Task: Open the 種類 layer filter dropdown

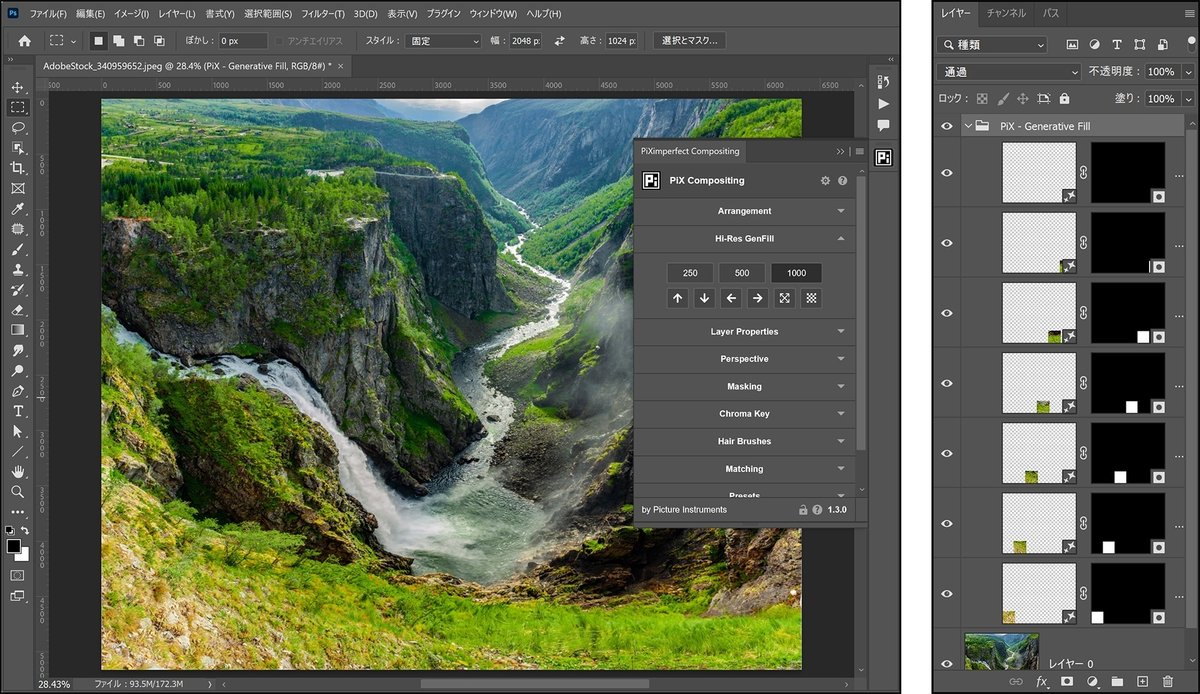Action: 992,45
